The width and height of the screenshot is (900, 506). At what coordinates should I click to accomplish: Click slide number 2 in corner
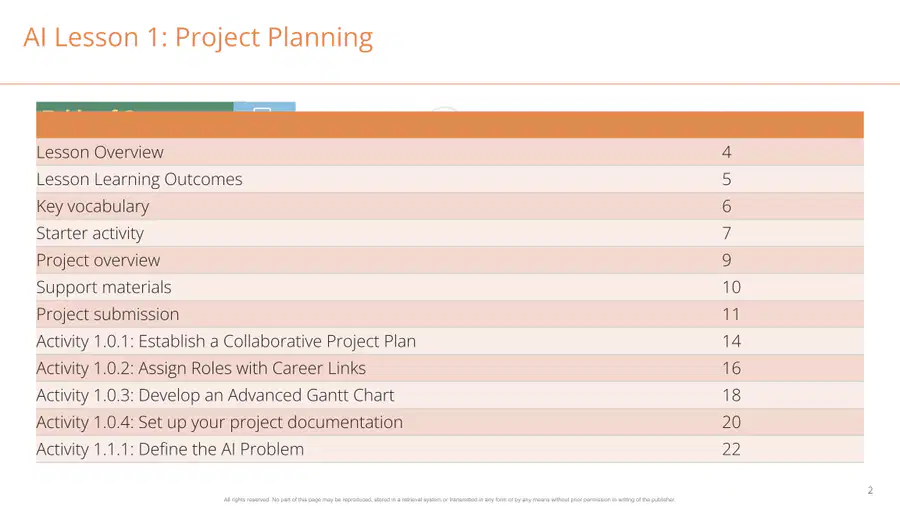[x=870, y=490]
